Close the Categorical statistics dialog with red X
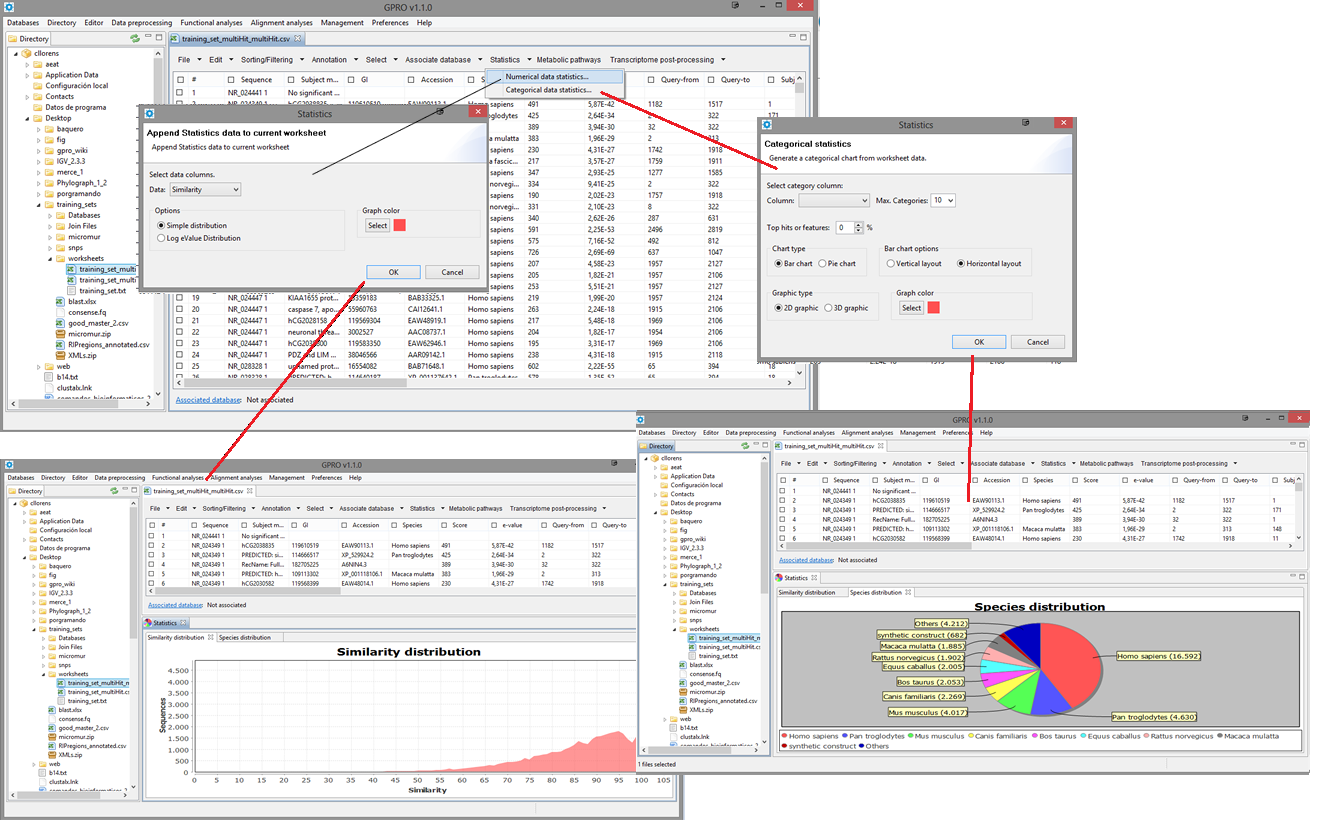 tap(1062, 124)
